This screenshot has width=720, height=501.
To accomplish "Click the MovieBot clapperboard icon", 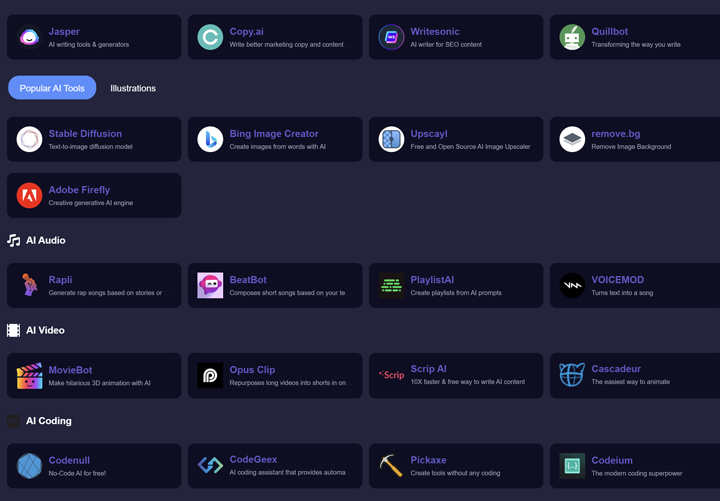I will [29, 376].
